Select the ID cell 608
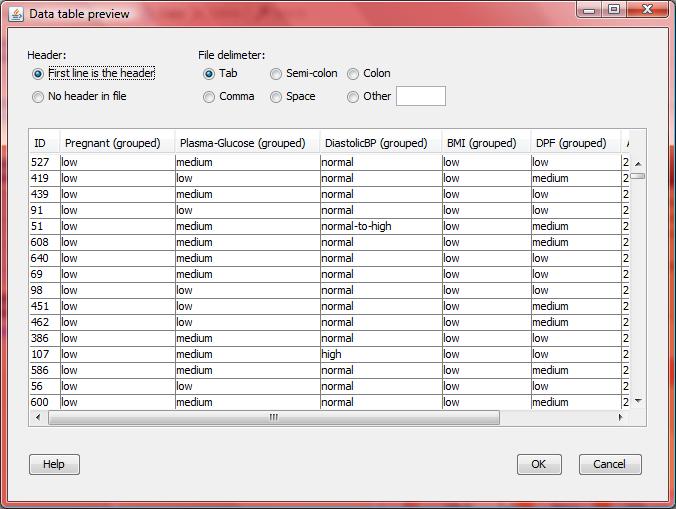Image resolution: width=676 pixels, height=509 pixels. [x=45, y=242]
